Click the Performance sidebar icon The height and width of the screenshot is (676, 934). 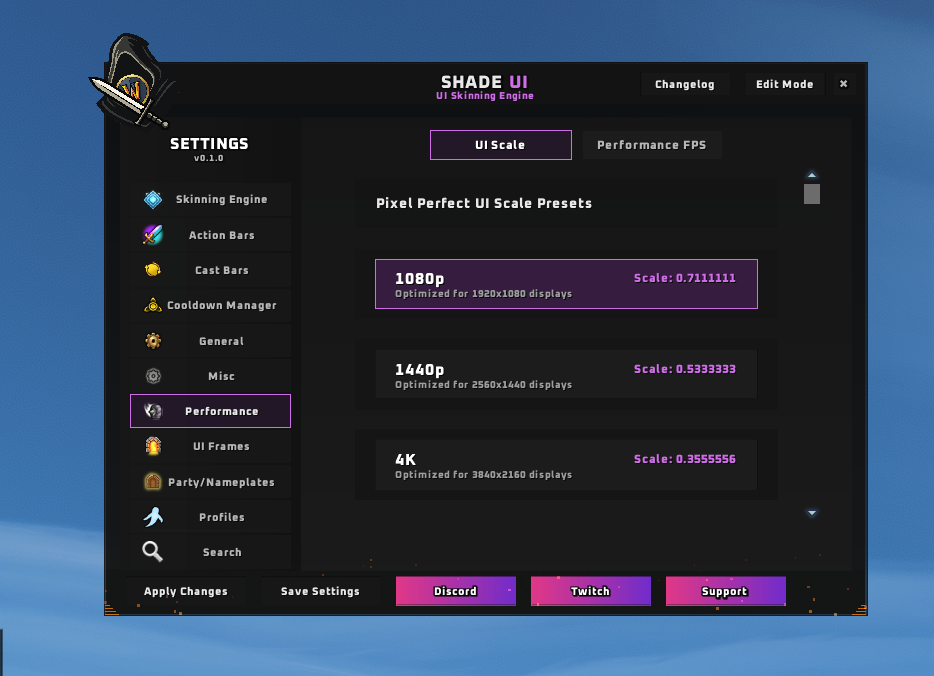click(153, 411)
